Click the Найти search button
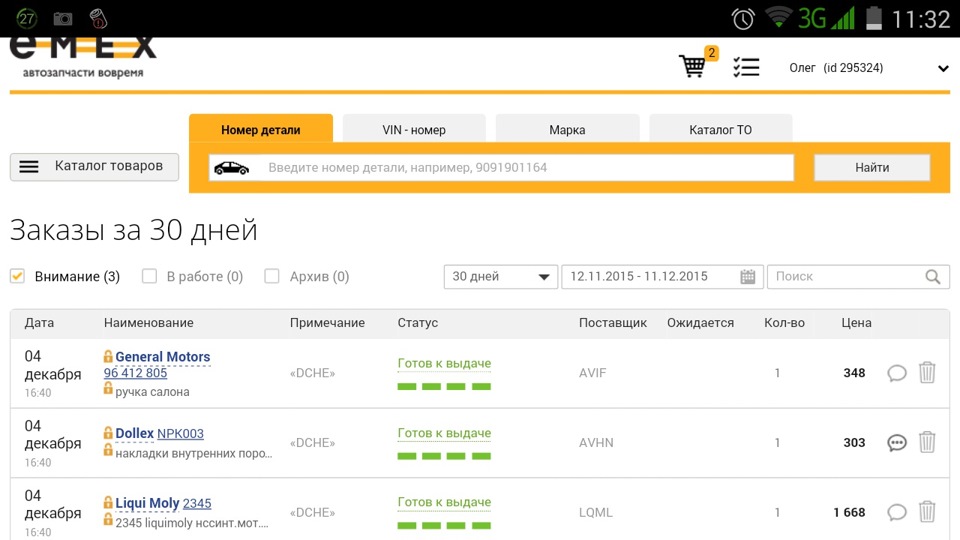Viewport: 960px width, 540px height. click(x=872, y=168)
